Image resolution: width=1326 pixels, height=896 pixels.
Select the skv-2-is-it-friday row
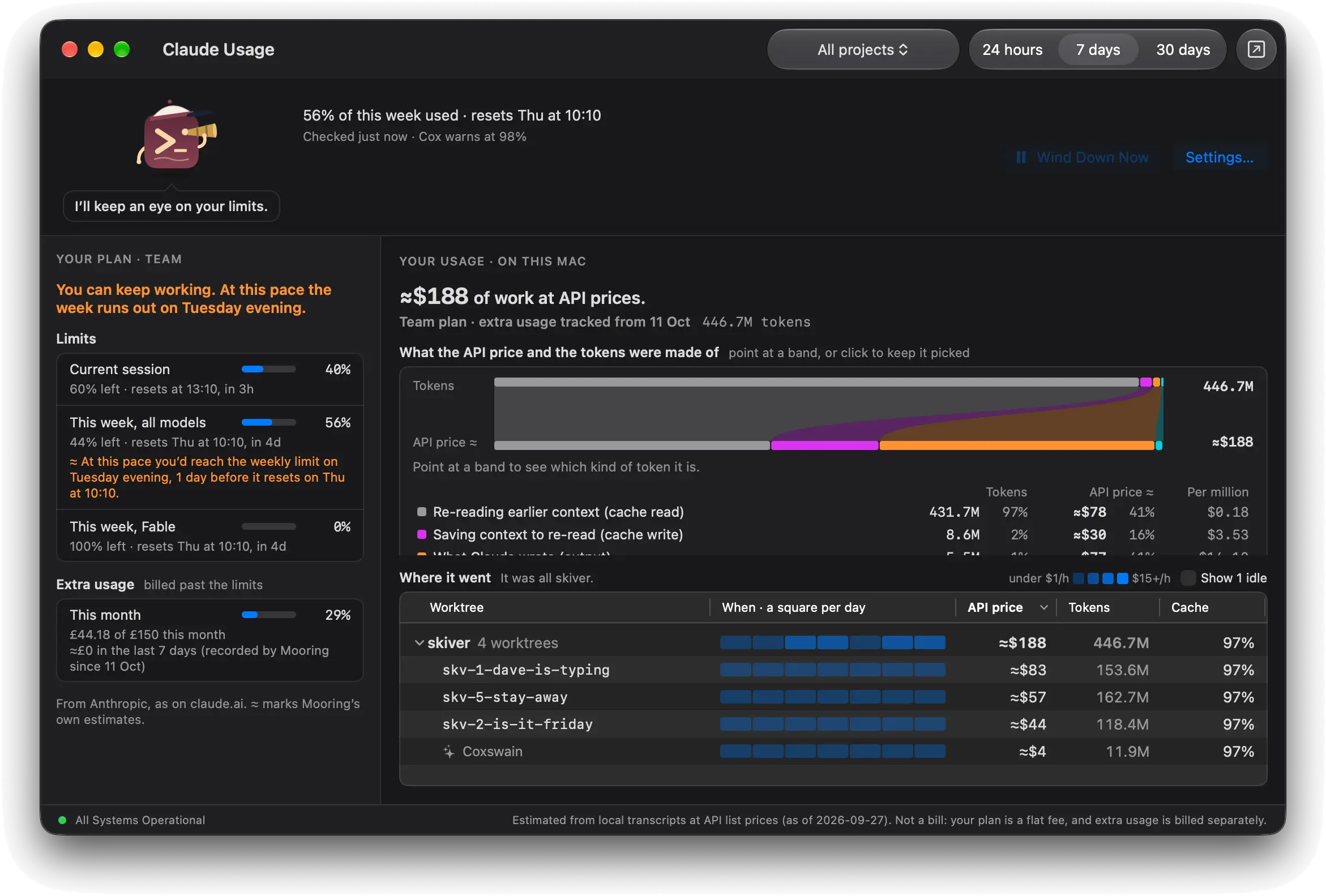[x=833, y=724]
